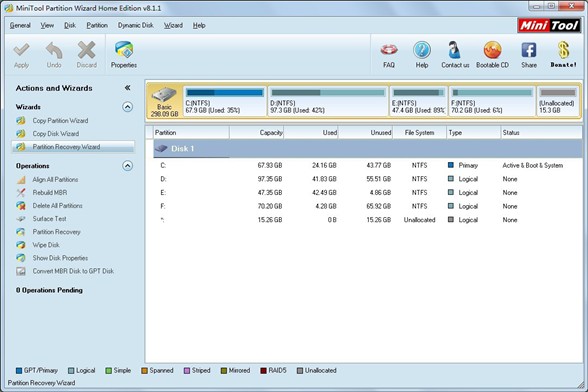Image resolution: width=588 pixels, height=392 pixels.
Task: Click the Surface Test icon
Action: tap(21, 219)
